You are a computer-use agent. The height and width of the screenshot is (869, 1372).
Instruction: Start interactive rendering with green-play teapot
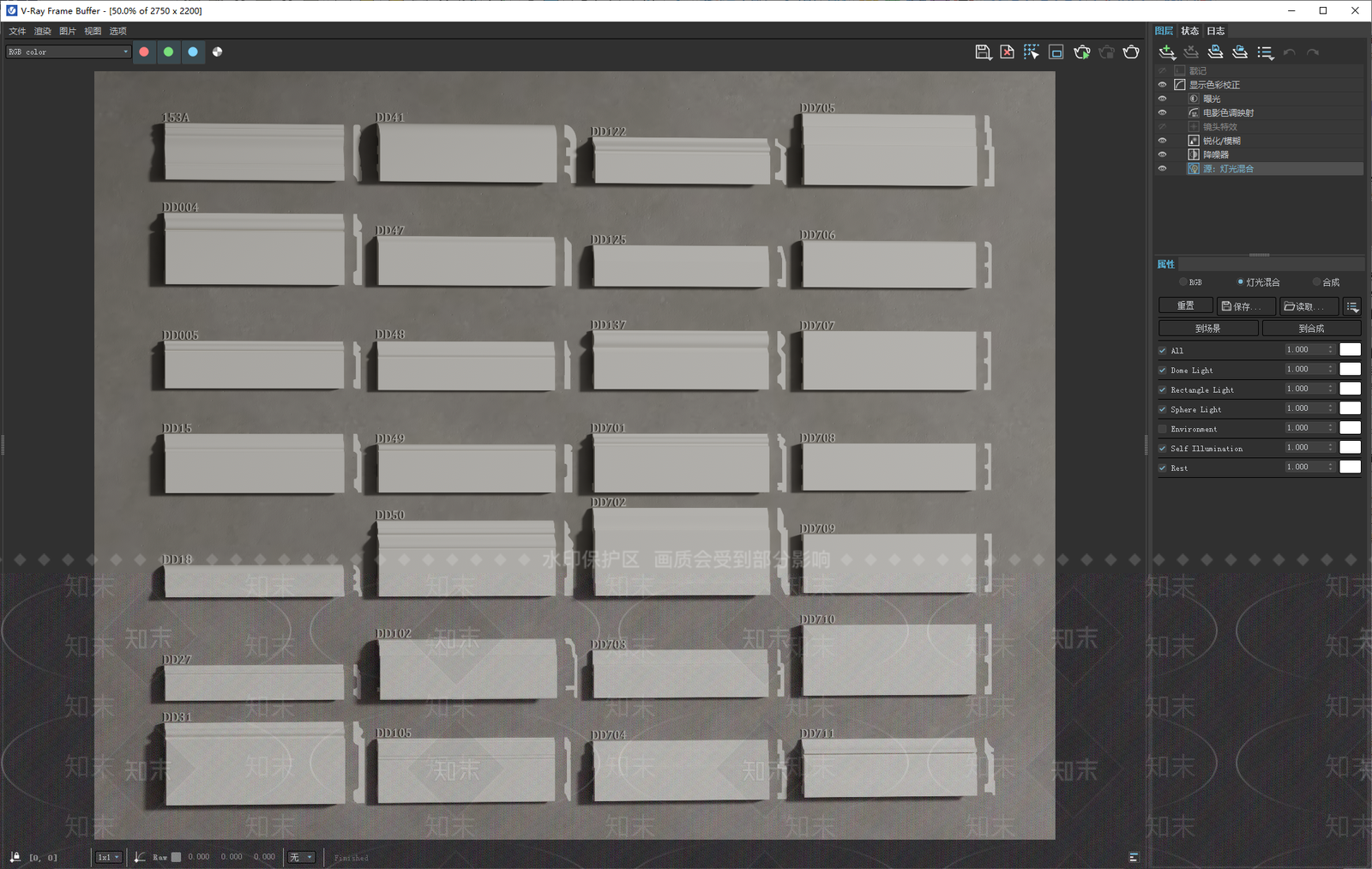click(x=1082, y=52)
